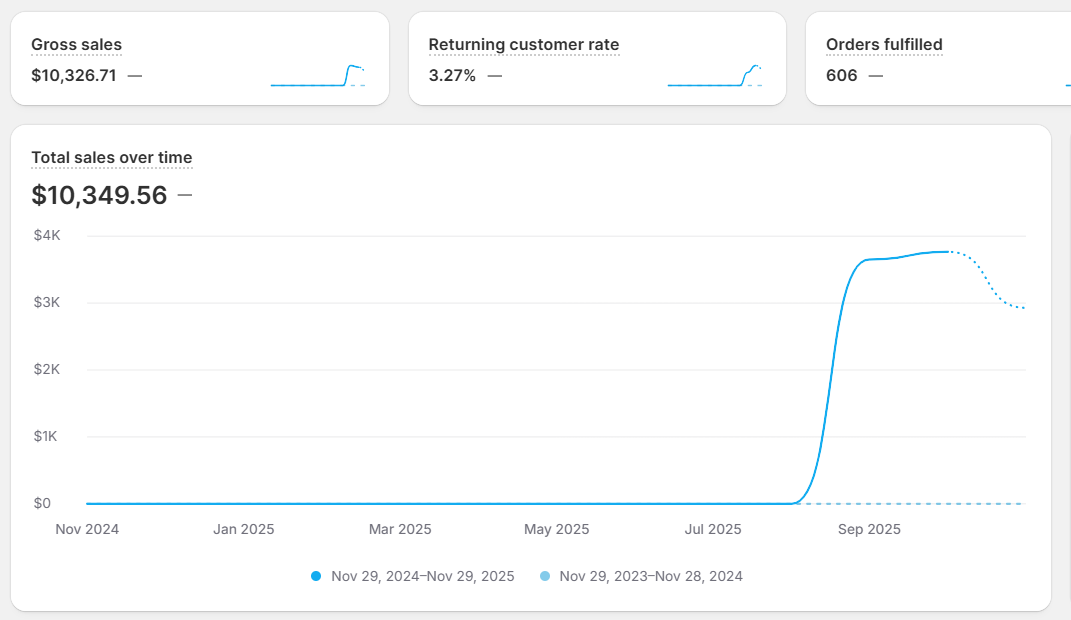Image resolution: width=1071 pixels, height=620 pixels.
Task: Click the dash indicator beside 3.27%
Action: pyautogui.click(x=494, y=75)
